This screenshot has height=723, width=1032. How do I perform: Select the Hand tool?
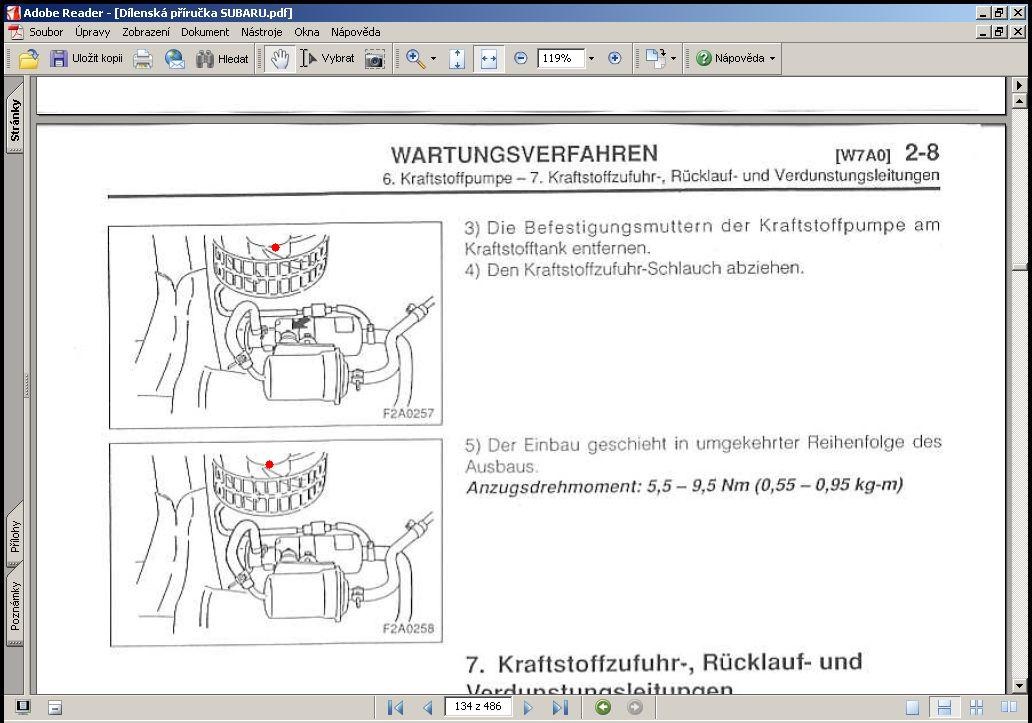(280, 59)
